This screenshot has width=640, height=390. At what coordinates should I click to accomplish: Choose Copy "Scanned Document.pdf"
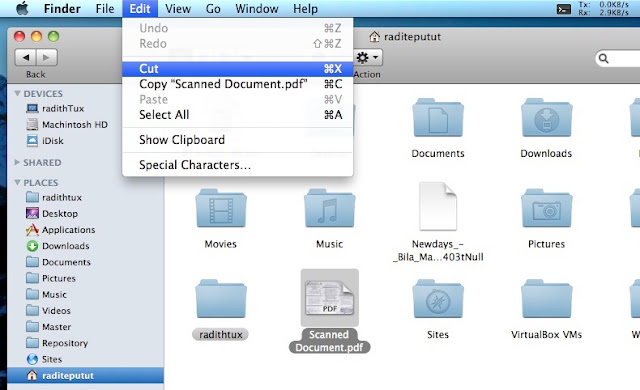[238, 84]
